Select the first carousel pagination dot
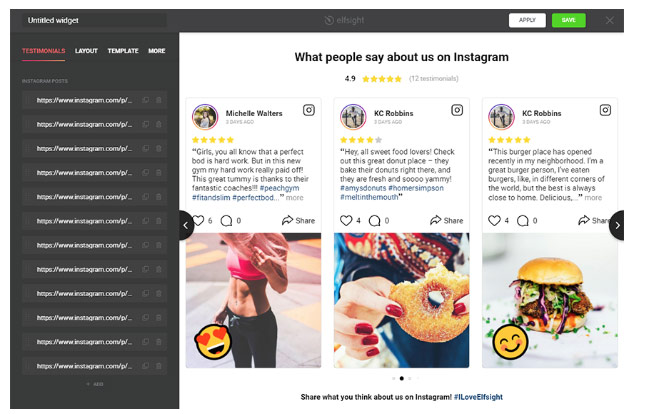 [x=394, y=379]
